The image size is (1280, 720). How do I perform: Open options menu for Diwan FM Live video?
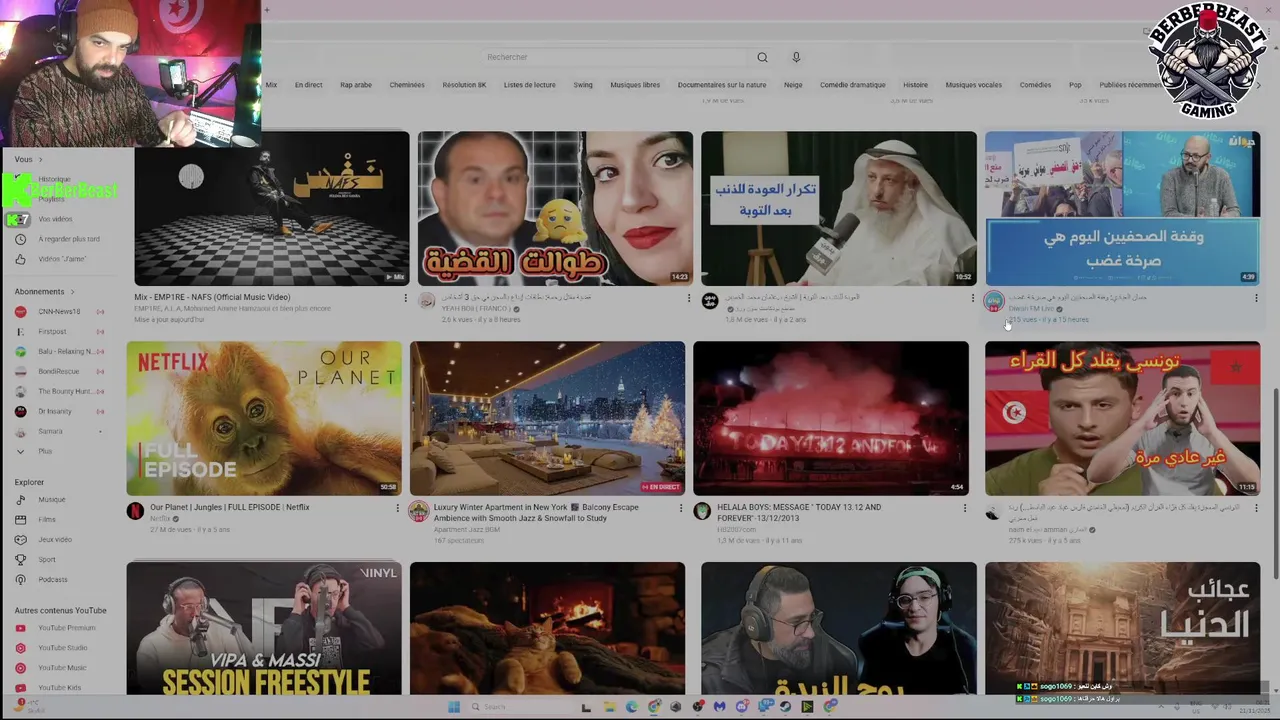point(1256,298)
